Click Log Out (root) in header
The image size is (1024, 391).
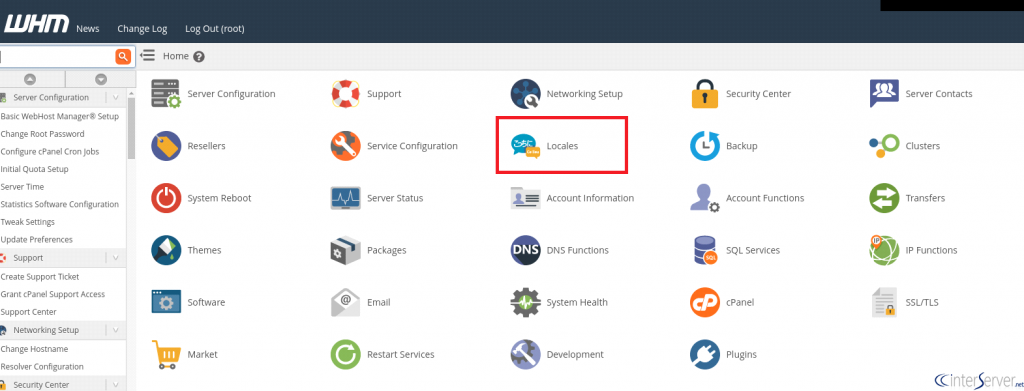click(215, 29)
